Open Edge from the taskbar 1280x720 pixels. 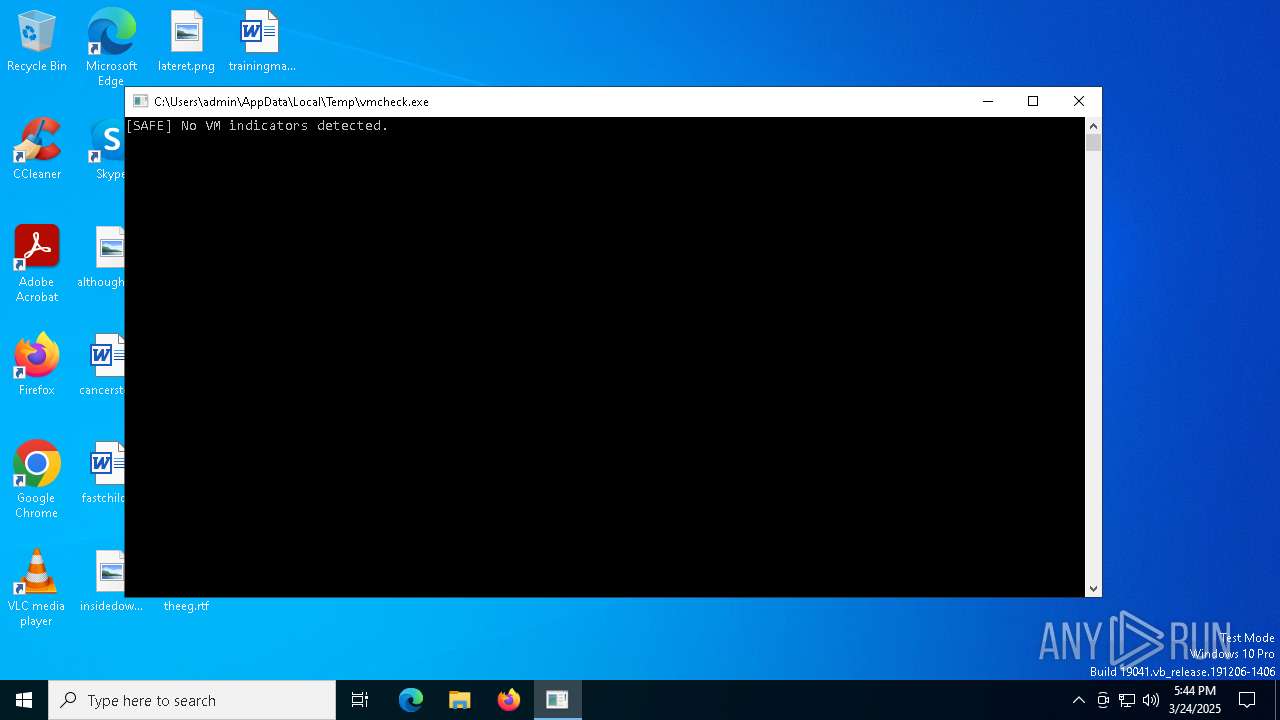[x=411, y=700]
